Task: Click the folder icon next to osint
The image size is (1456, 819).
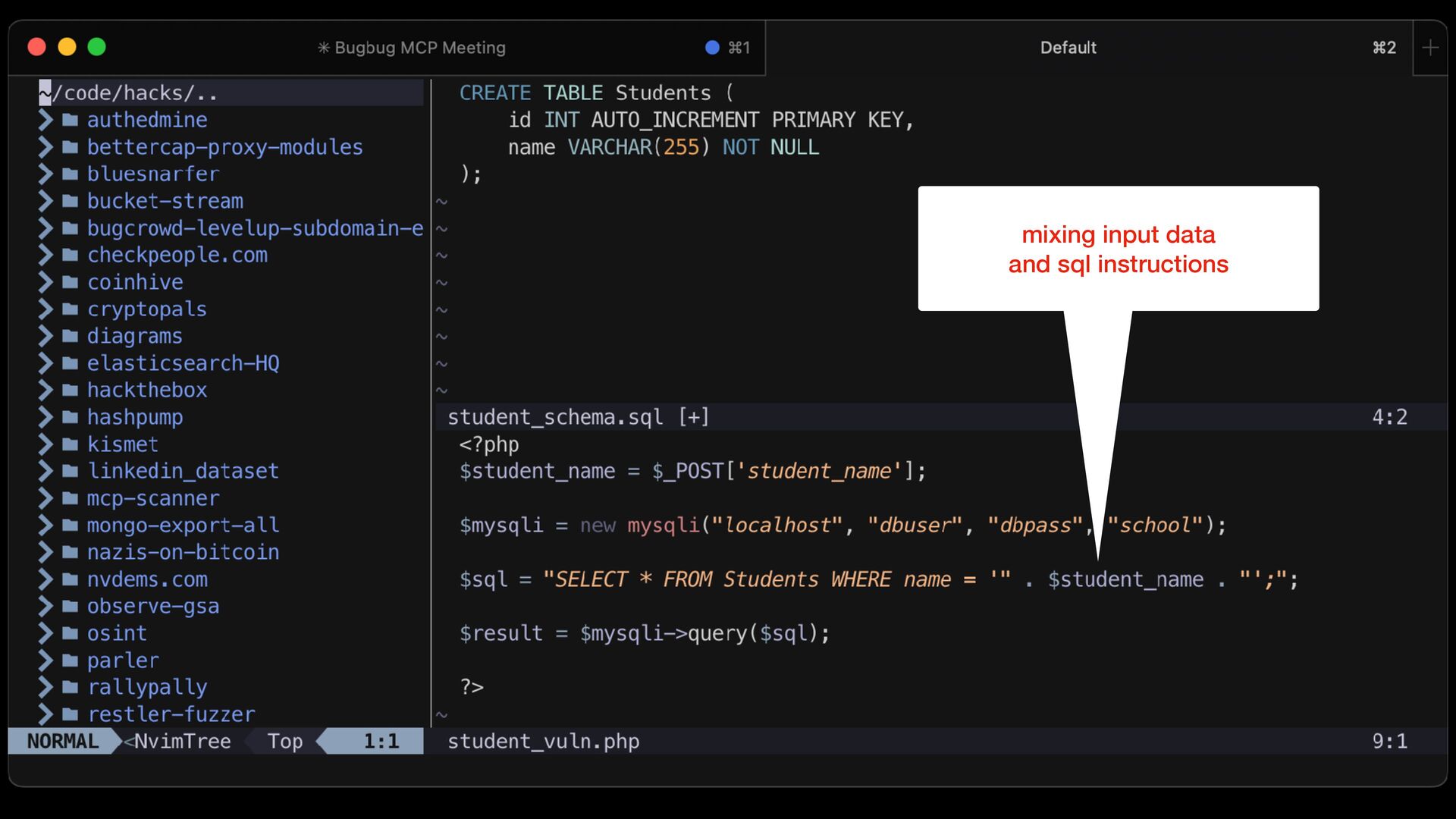Action: click(71, 633)
